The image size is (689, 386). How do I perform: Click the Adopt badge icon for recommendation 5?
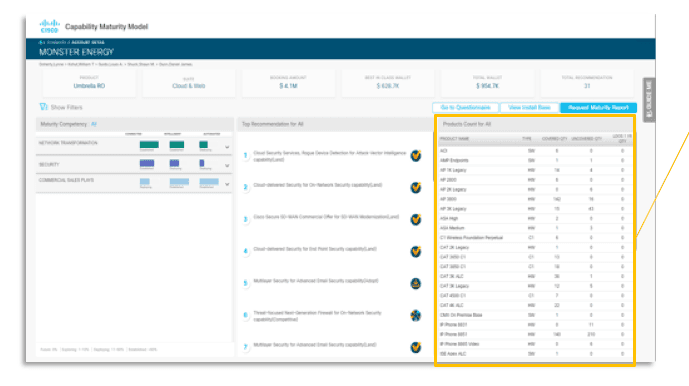[x=416, y=284]
